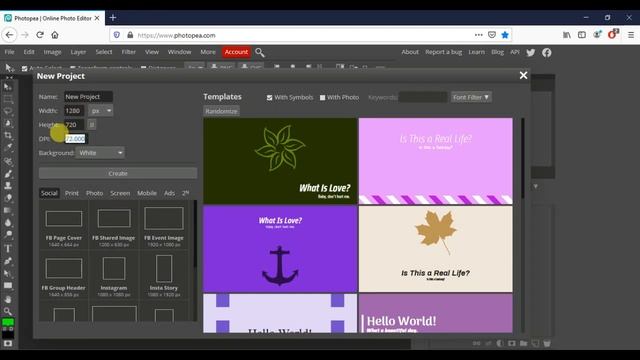Enable With Photo checkbox
Screen dimensions: 640x360
click(322, 98)
